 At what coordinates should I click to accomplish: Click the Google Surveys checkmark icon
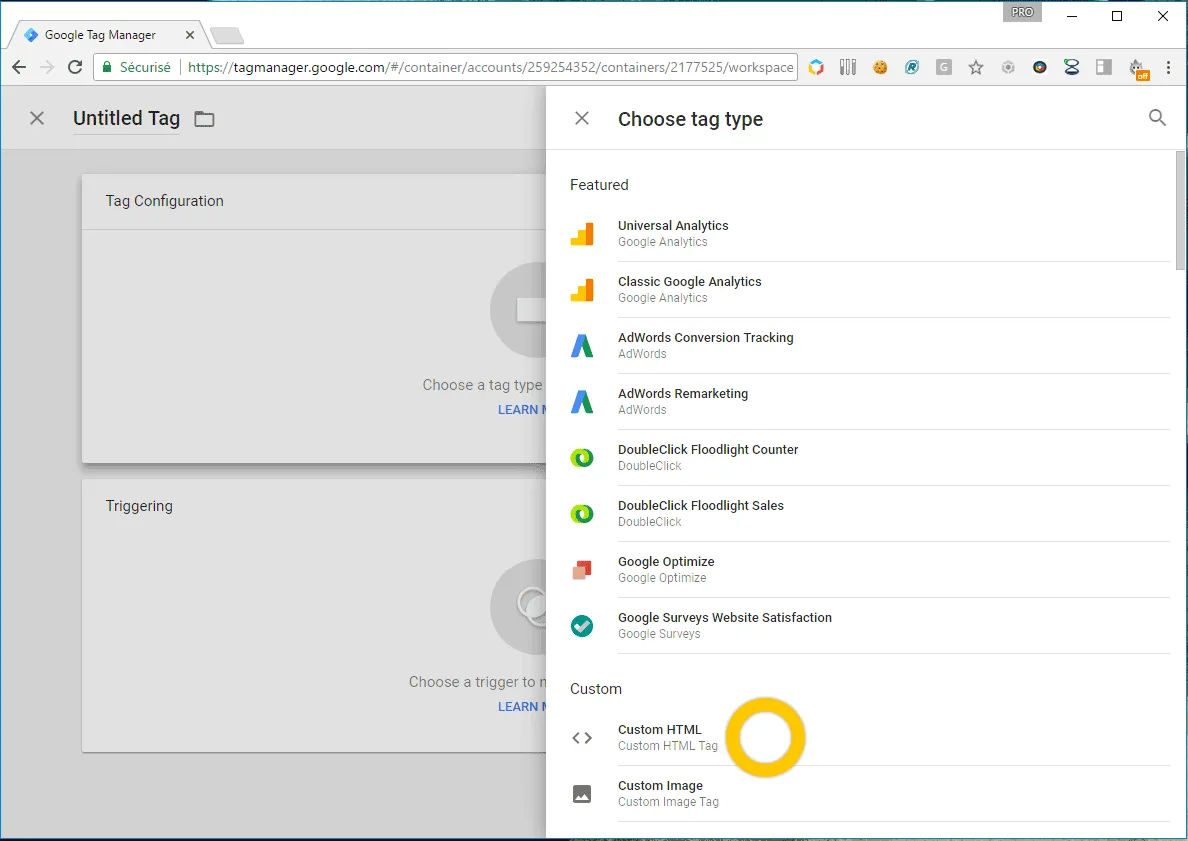tap(582, 626)
